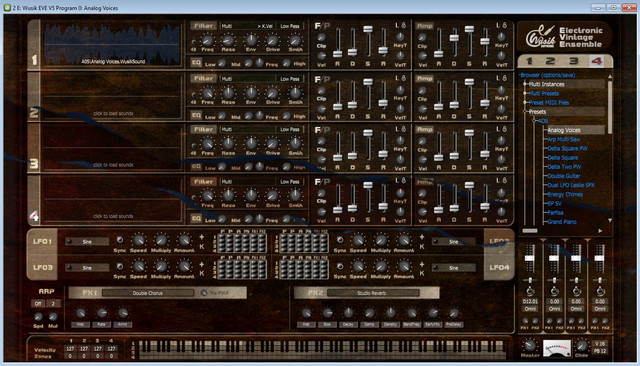Image resolution: width=640 pixels, height=366 pixels.
Task: Toggle the layer 2 EQ switch
Action: [196, 115]
